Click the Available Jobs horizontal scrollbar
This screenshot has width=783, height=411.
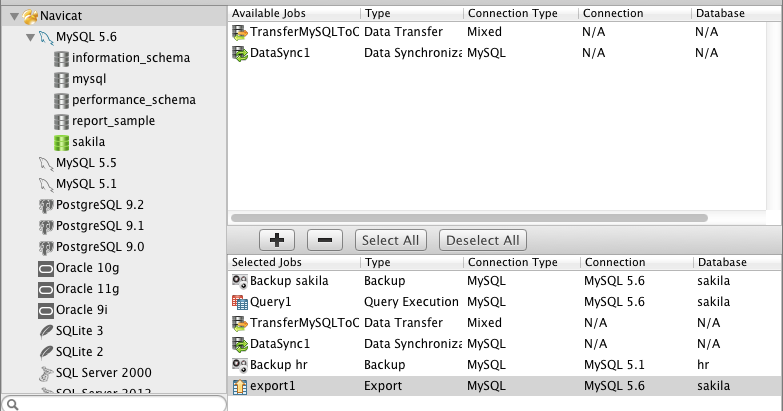pyautogui.click(x=469, y=218)
